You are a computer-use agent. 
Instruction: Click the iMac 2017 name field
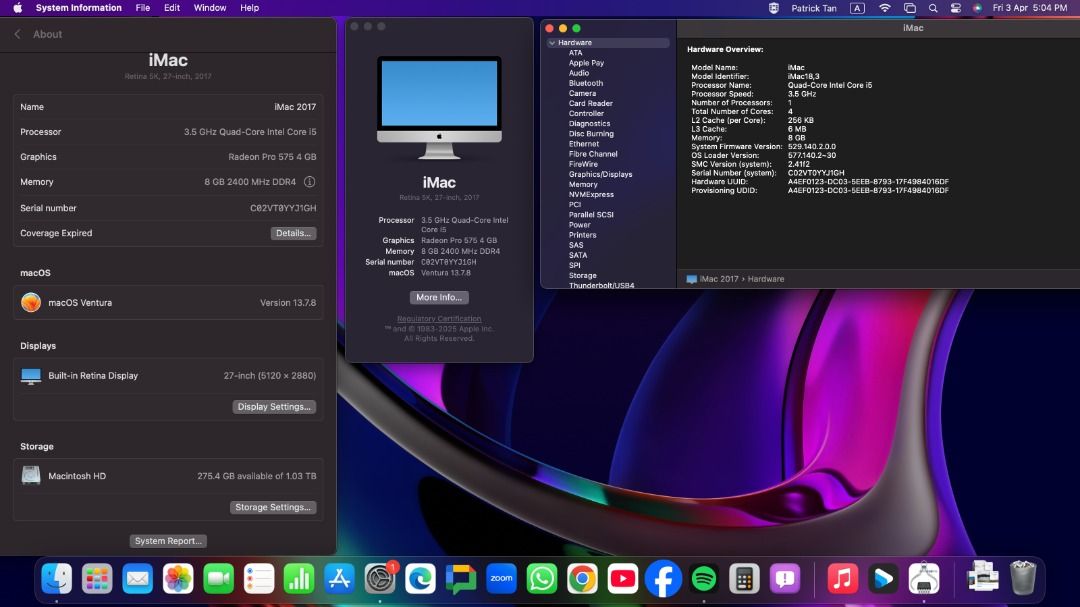[x=295, y=107]
